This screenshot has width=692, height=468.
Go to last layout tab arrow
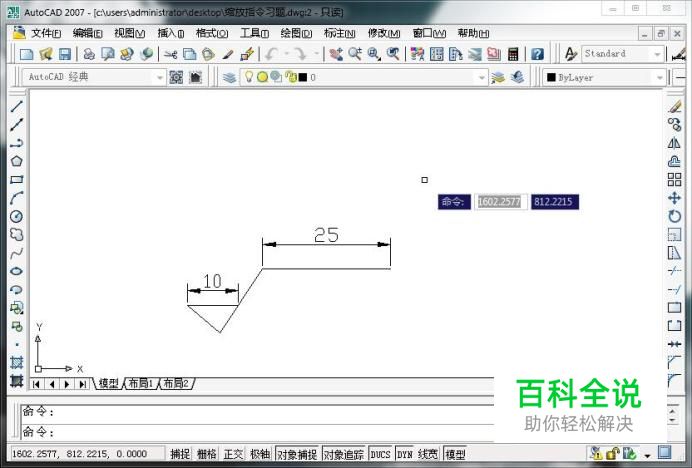tap(82, 384)
